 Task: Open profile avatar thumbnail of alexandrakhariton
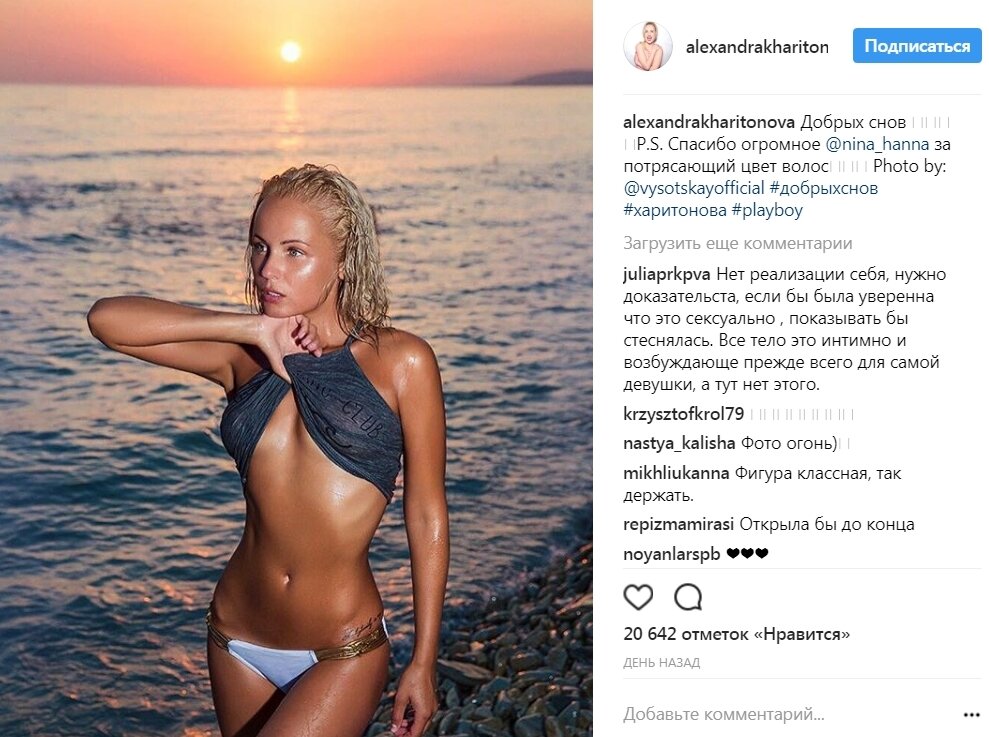(648, 46)
